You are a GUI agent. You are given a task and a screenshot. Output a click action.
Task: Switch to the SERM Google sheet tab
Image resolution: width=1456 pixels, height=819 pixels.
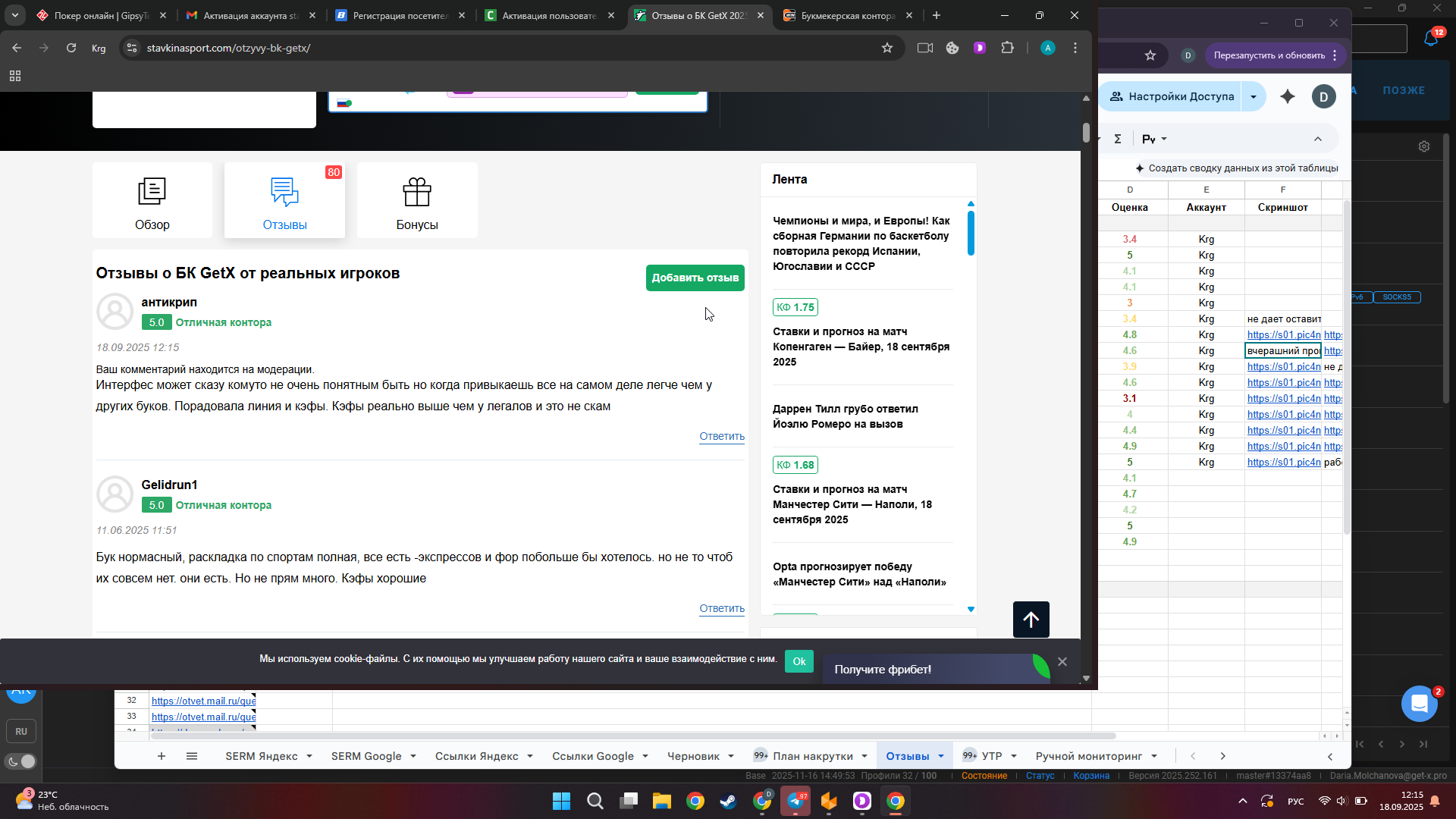tap(366, 756)
